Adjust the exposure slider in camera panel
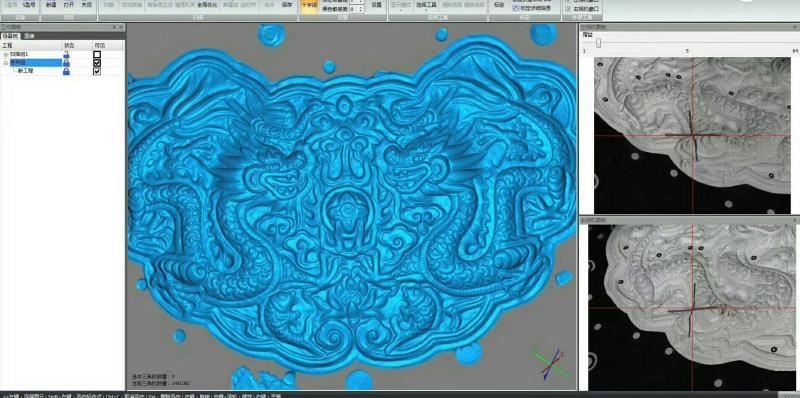Image resolution: width=800 pixels, height=398 pixels. coord(598,43)
